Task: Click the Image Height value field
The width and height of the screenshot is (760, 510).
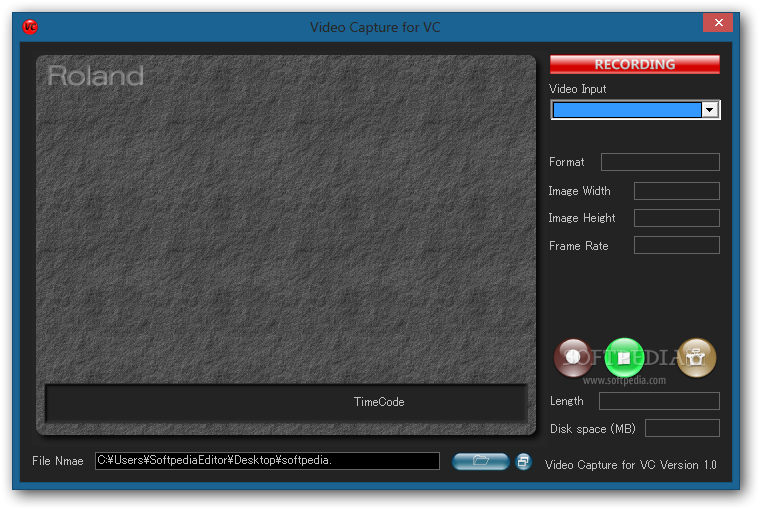Action: 677,218
